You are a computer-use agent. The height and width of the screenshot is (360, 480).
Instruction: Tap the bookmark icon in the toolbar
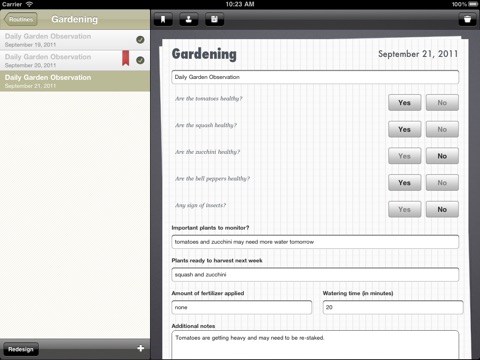163,19
